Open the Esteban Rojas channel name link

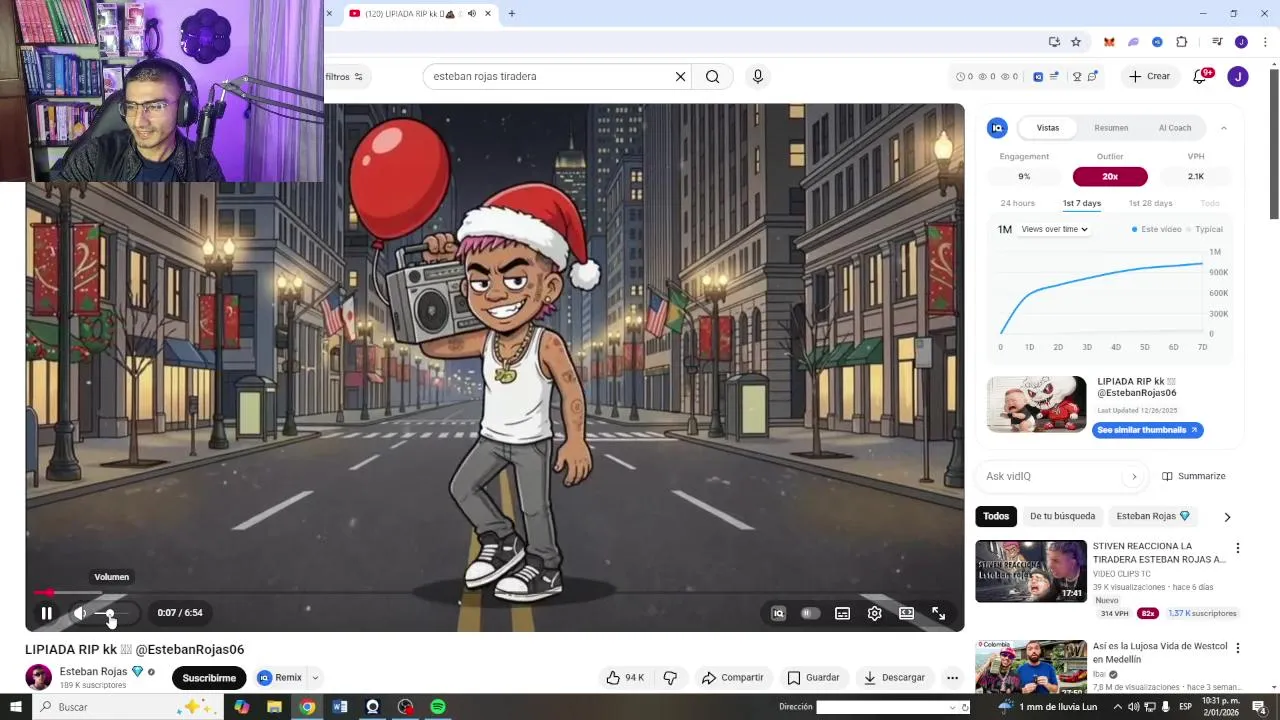(94, 672)
